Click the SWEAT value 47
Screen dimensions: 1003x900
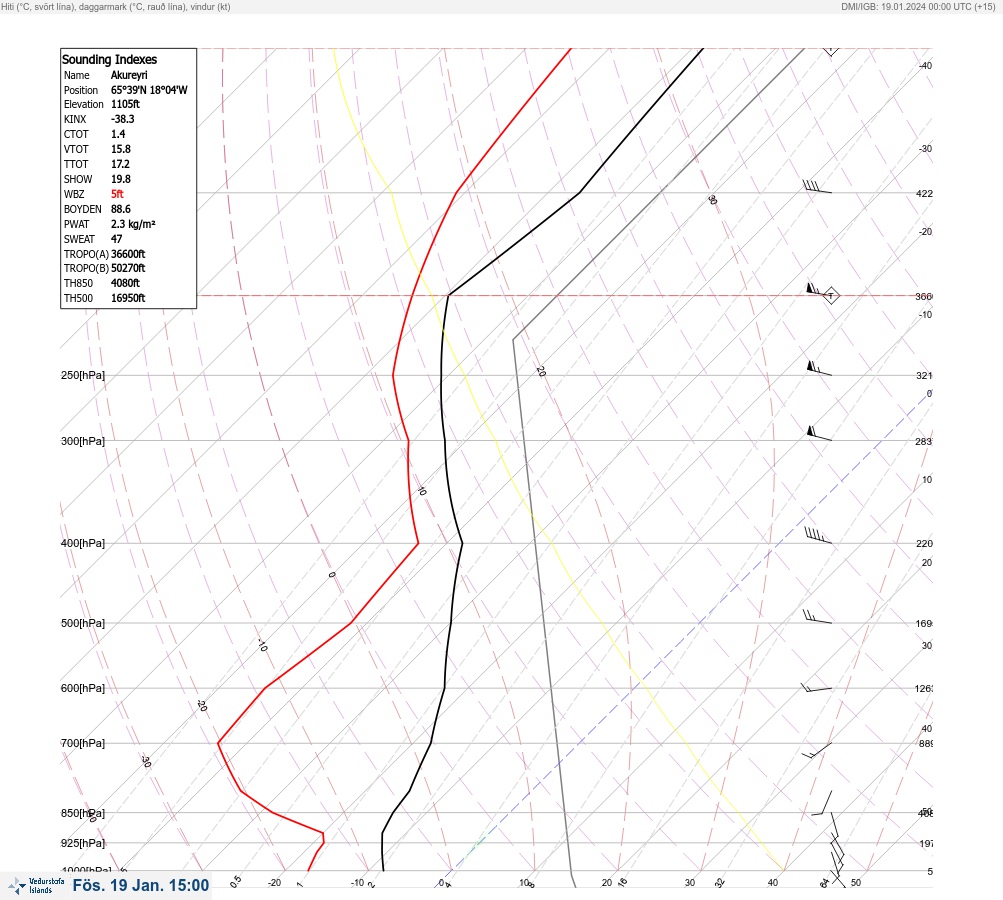pyautogui.click(x=116, y=239)
